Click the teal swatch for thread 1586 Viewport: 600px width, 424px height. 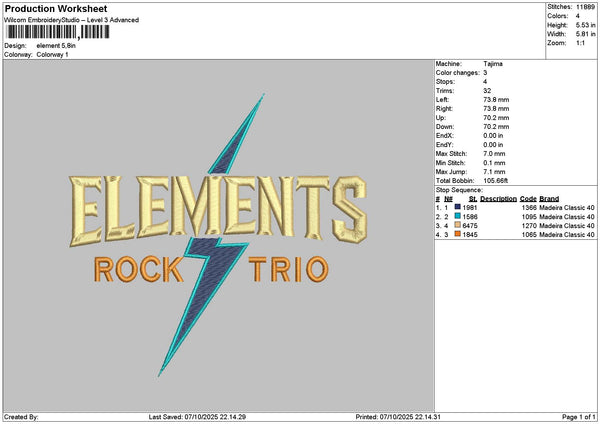[457, 215]
